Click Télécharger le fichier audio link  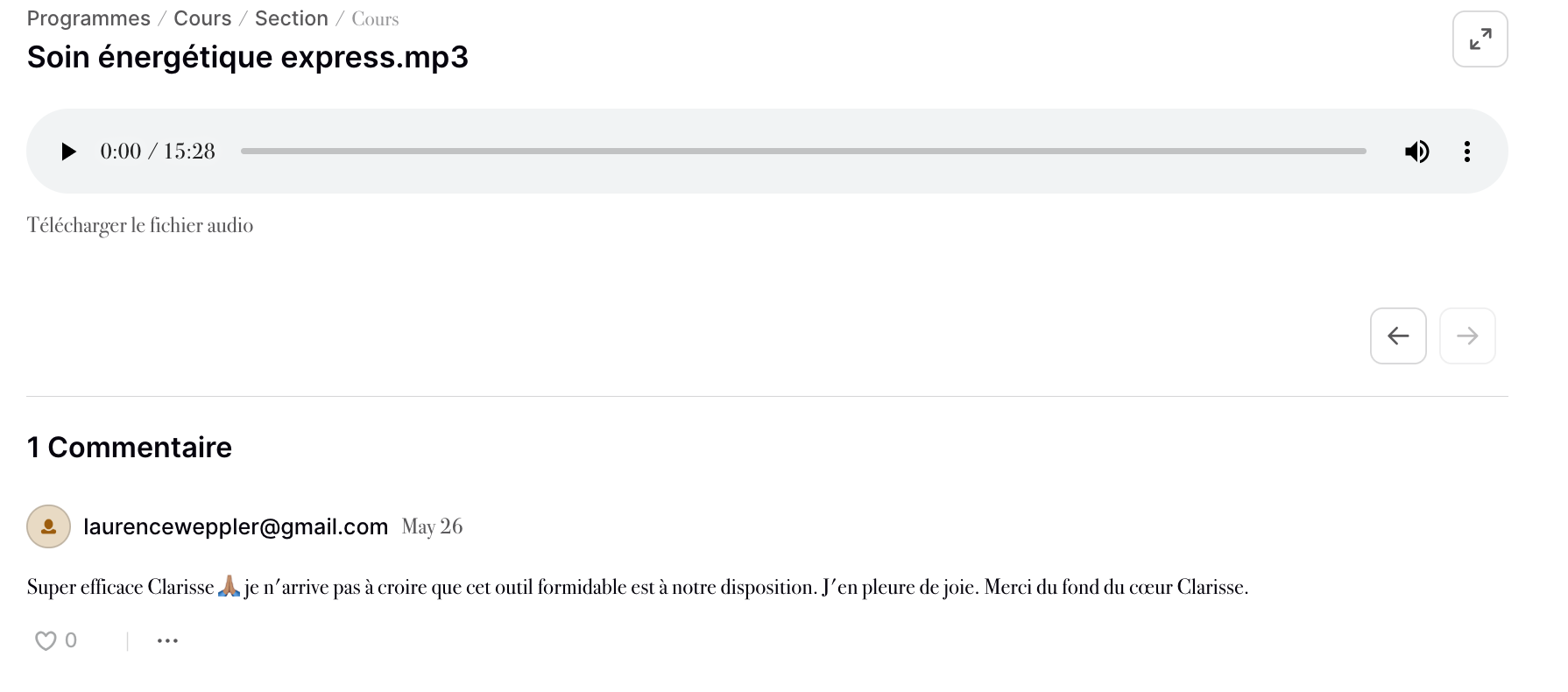point(140,226)
